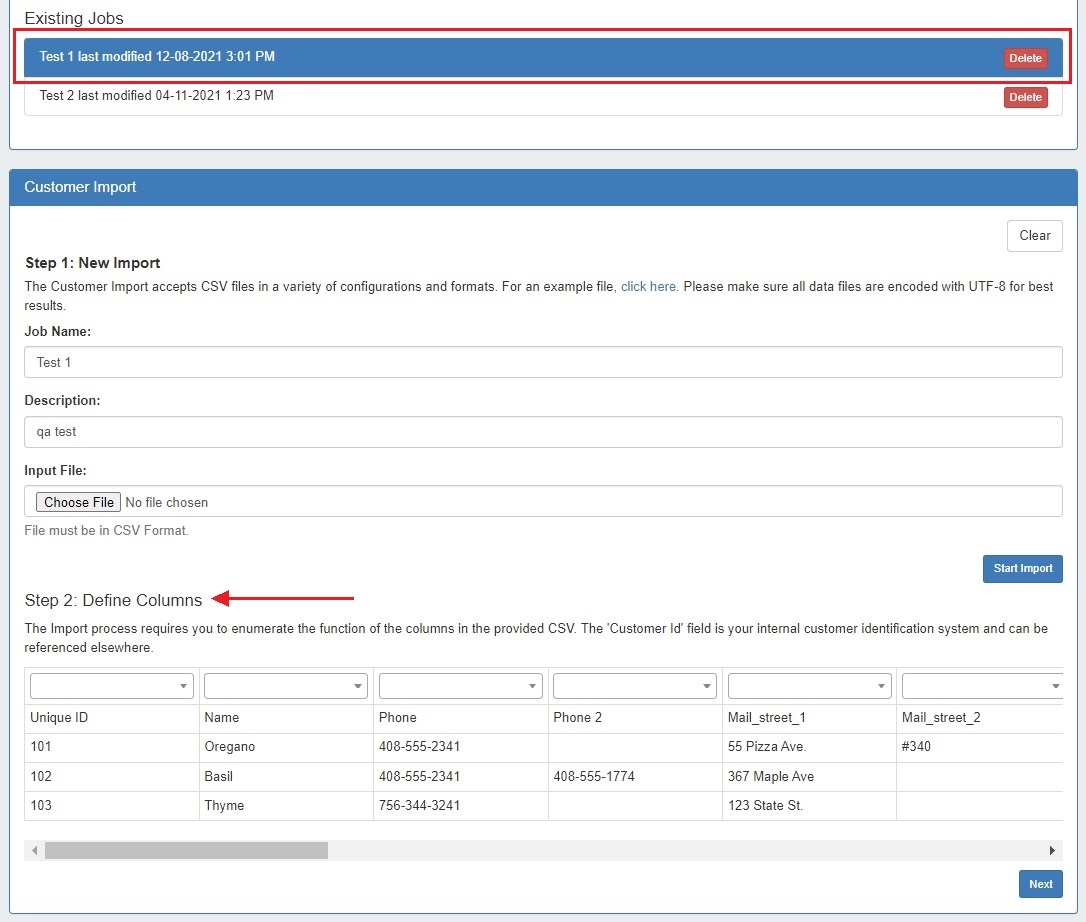This screenshot has height=922, width=1086.
Task: Click Choose File to pick a CSV
Action: 78,502
